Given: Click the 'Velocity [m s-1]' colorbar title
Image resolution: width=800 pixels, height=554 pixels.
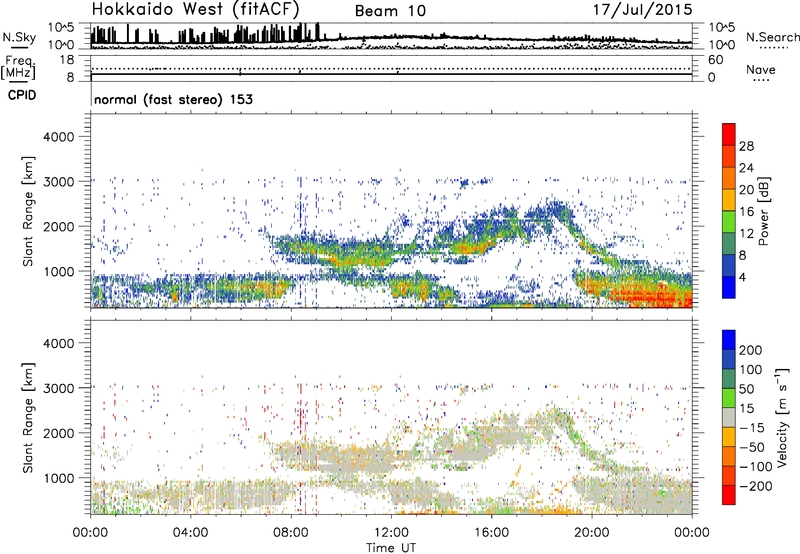Looking at the screenshot, I should tap(781, 417).
